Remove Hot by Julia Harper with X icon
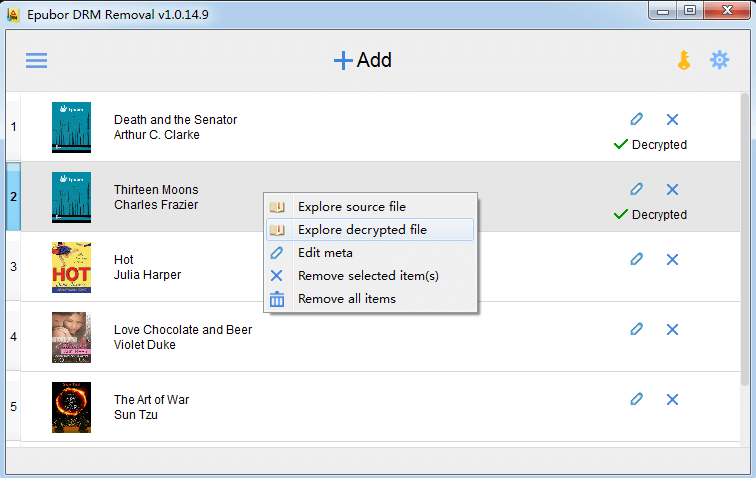 pyautogui.click(x=672, y=259)
